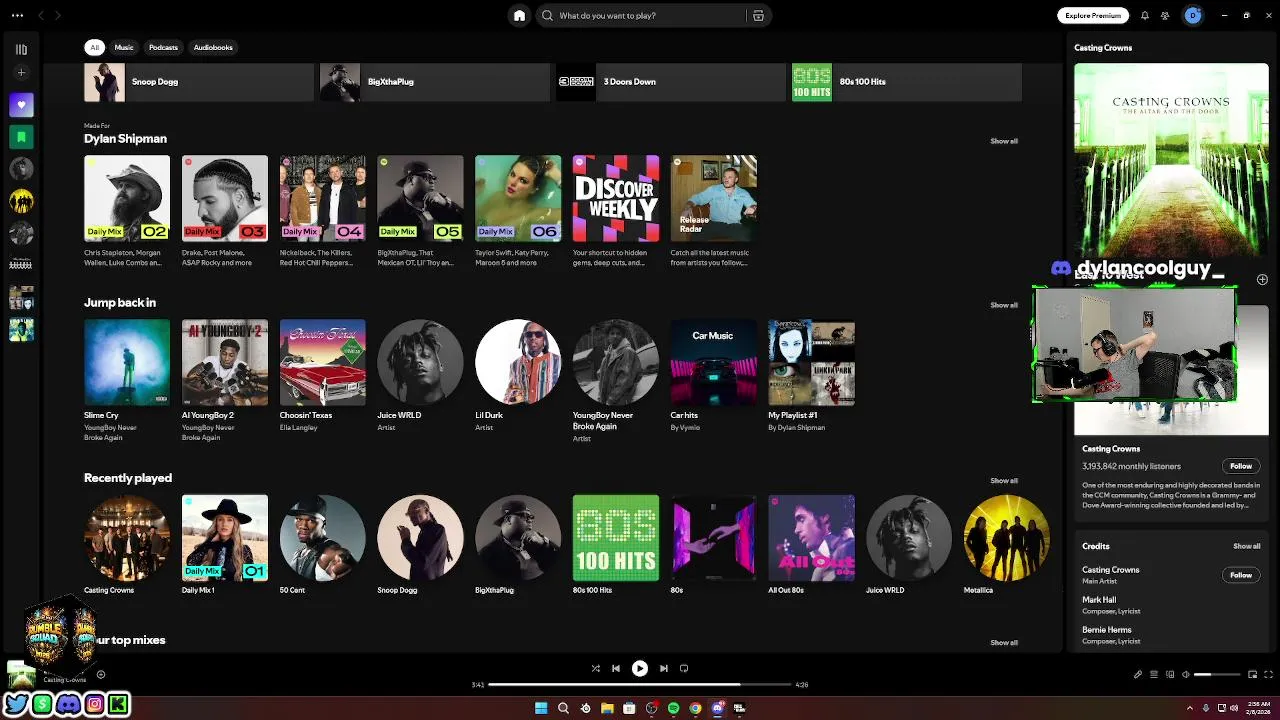
Task: Open Liked Songs heart tile in sidebar
Action: click(x=21, y=104)
